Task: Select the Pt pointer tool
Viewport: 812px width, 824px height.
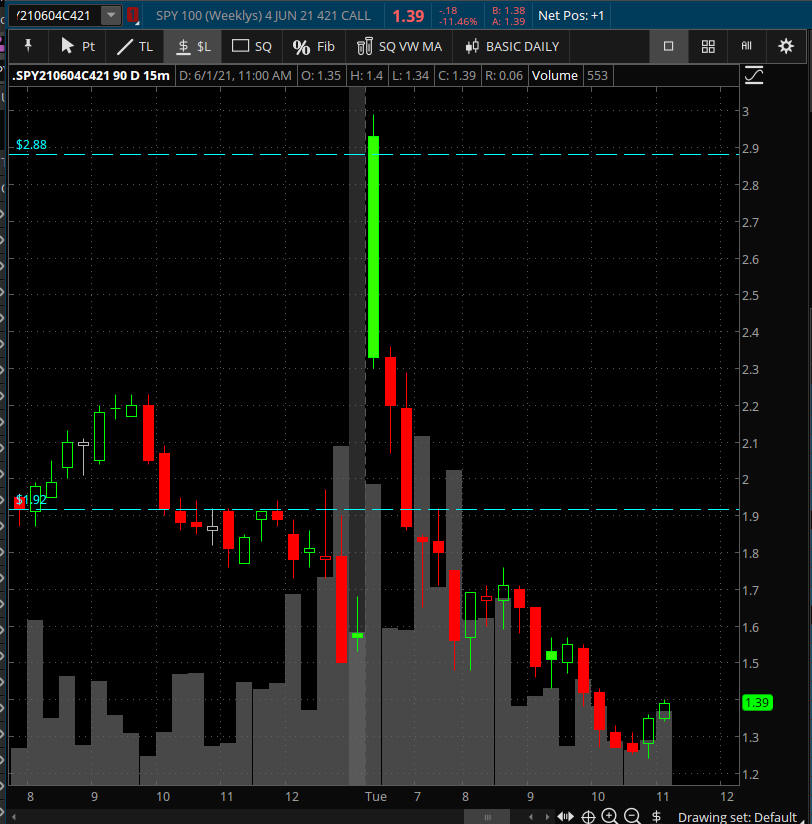Action: coord(77,46)
